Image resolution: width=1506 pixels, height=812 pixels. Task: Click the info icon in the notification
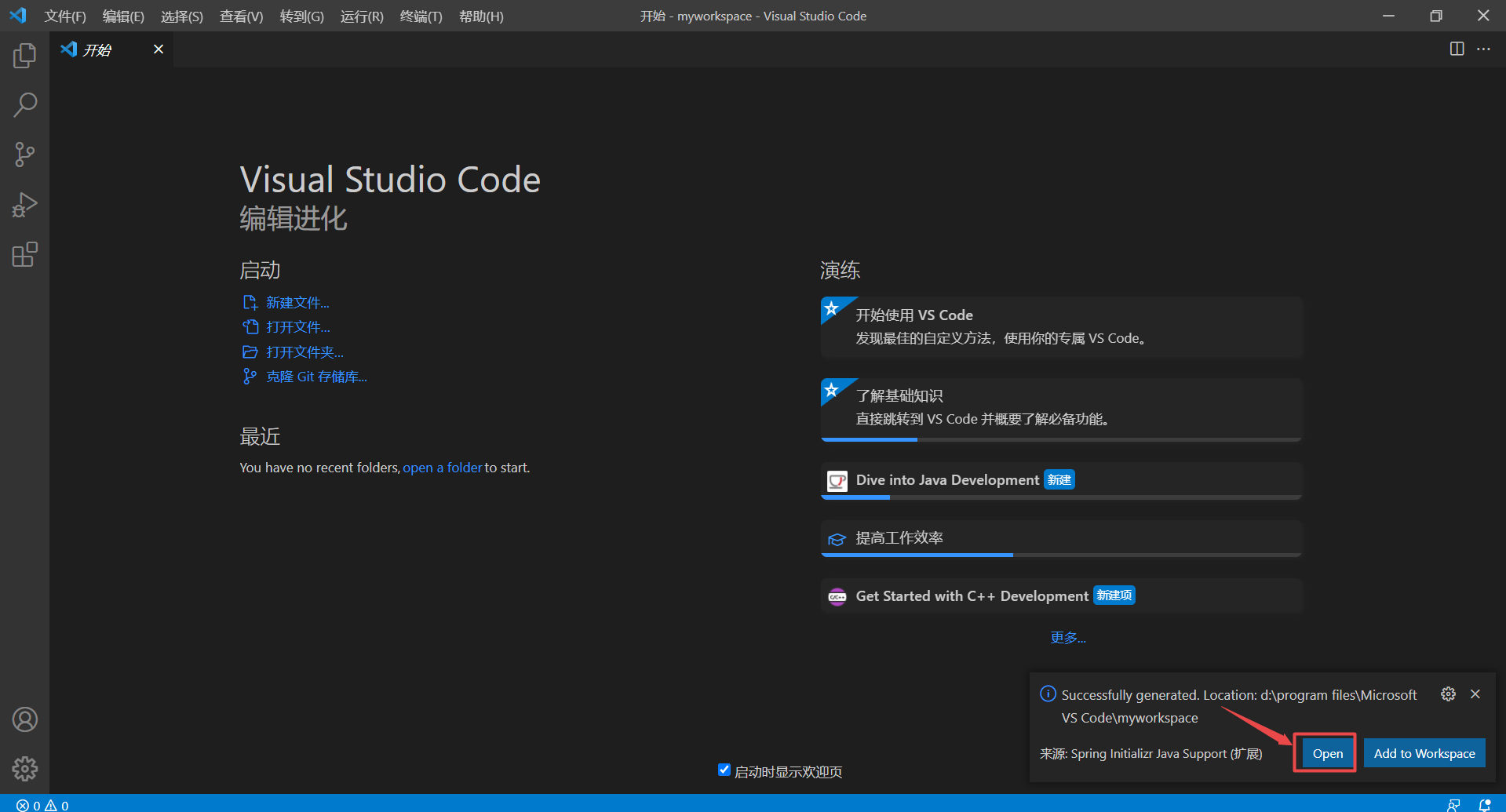click(x=1048, y=694)
